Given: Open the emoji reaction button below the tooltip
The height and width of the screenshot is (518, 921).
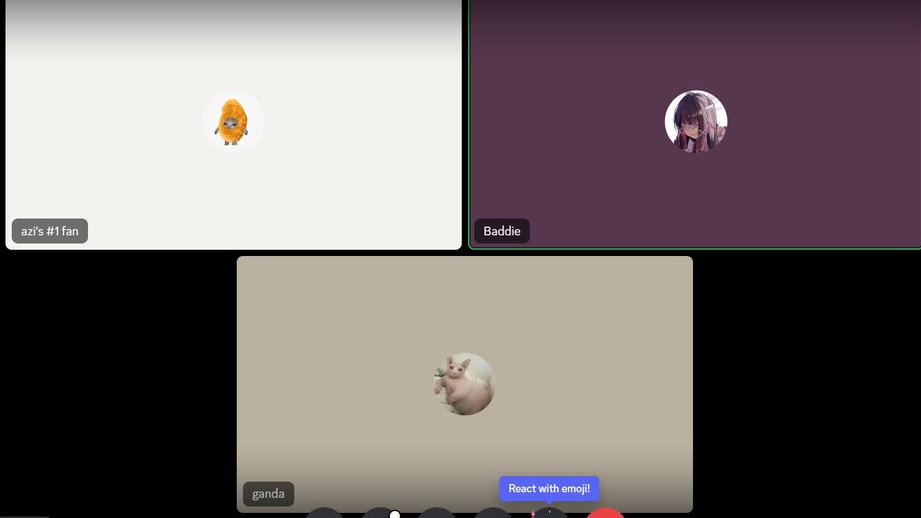Looking at the screenshot, I should pyautogui.click(x=549, y=514).
